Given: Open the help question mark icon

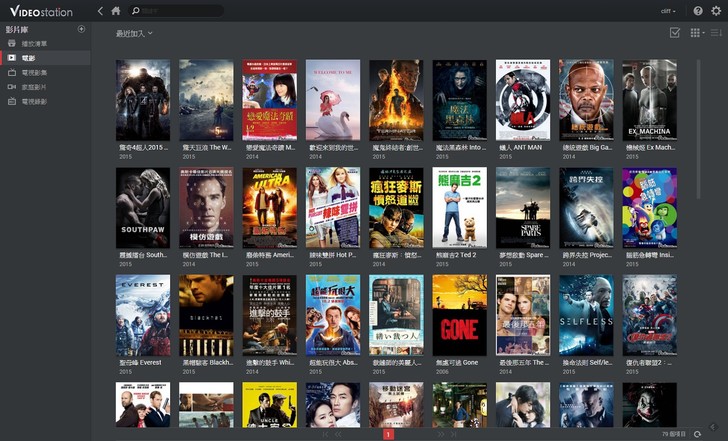Looking at the screenshot, I should click(x=698, y=11).
